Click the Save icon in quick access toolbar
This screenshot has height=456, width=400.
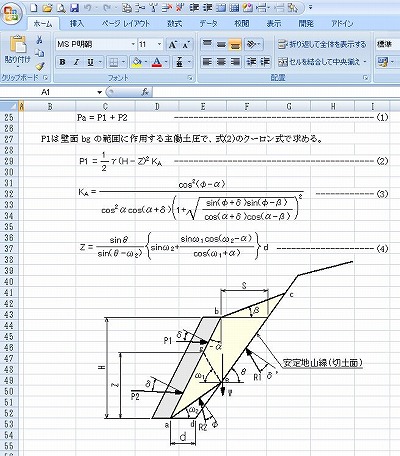pos(74,7)
